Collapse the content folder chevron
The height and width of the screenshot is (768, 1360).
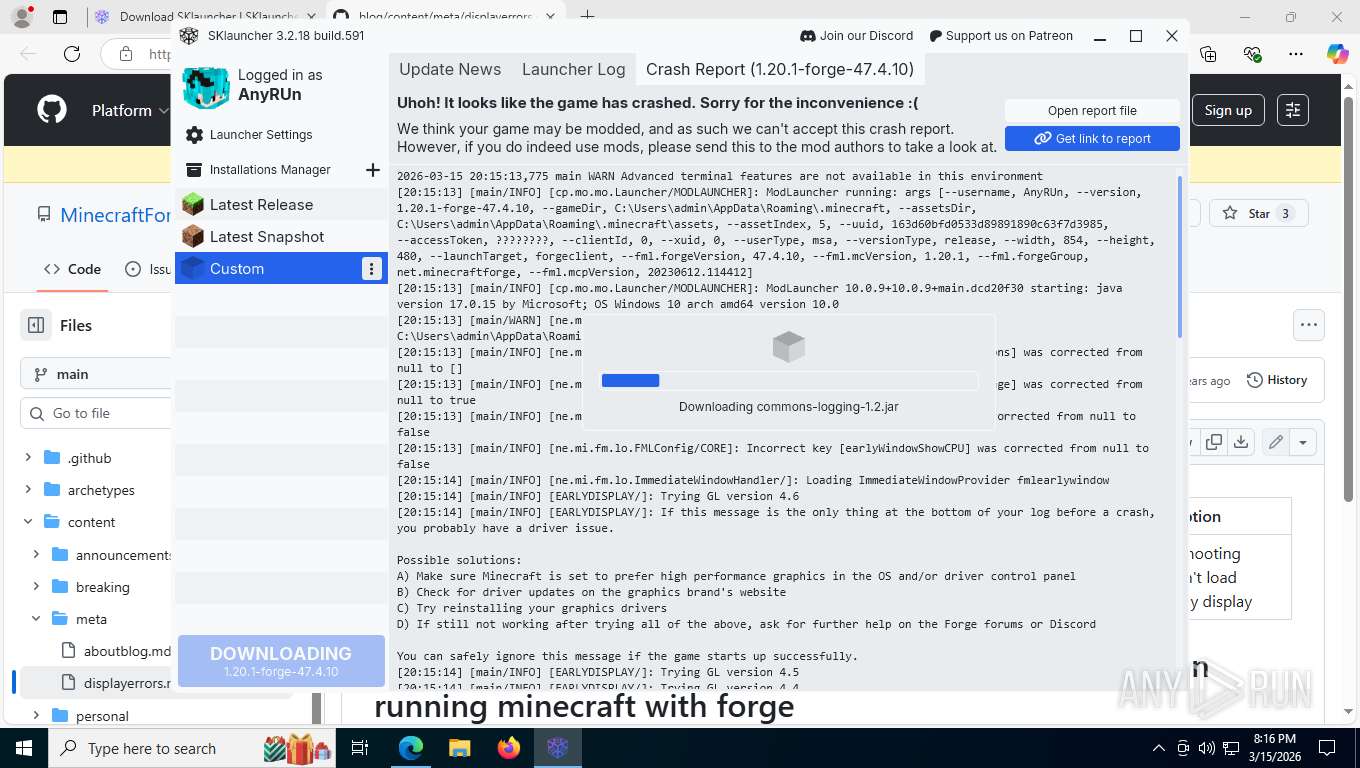tap(28, 522)
